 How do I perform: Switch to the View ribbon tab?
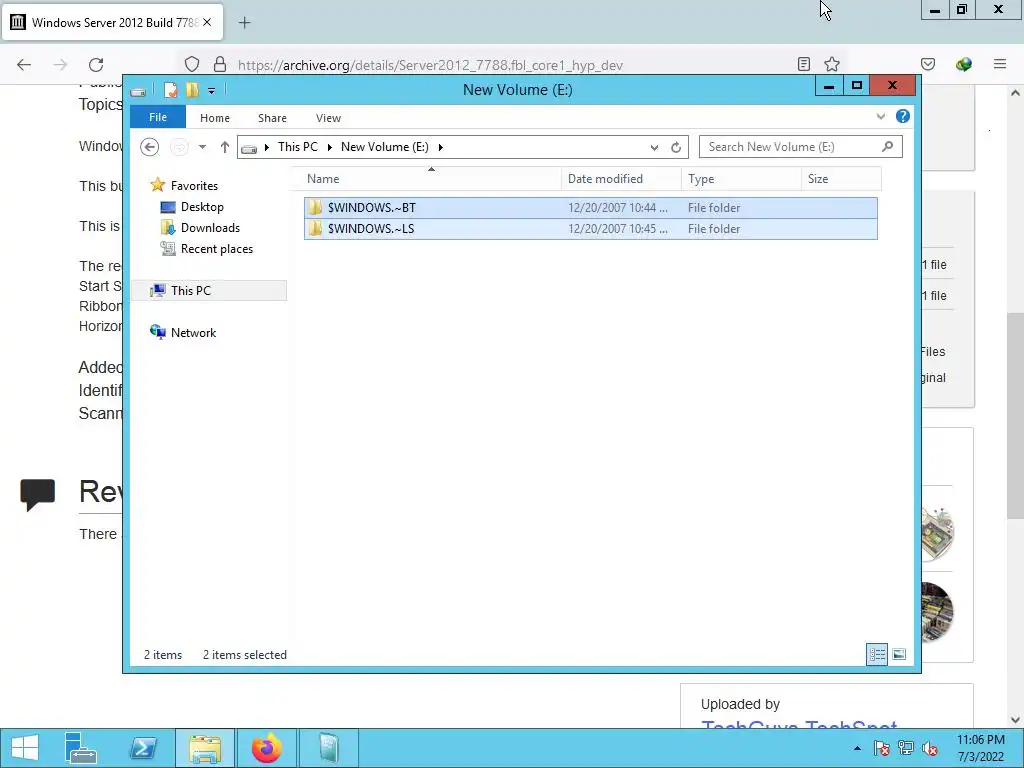coord(328,118)
